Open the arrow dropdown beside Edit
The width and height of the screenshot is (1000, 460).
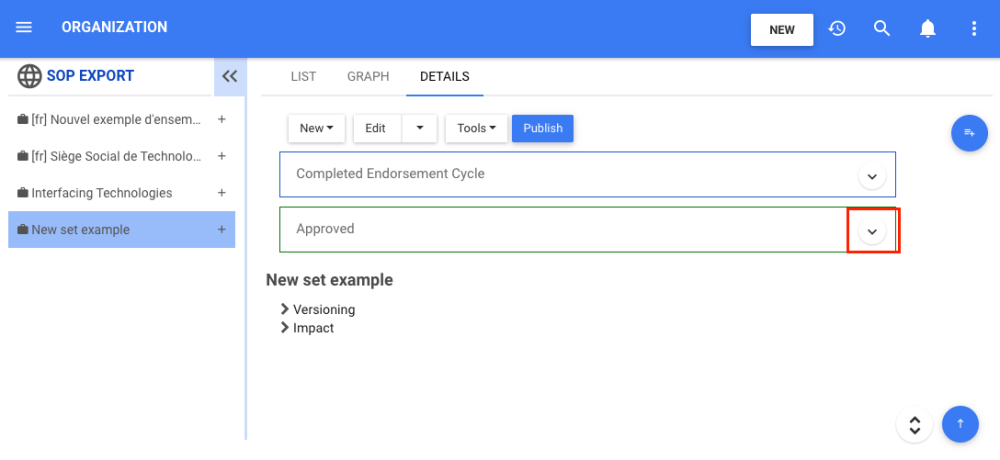pos(420,128)
